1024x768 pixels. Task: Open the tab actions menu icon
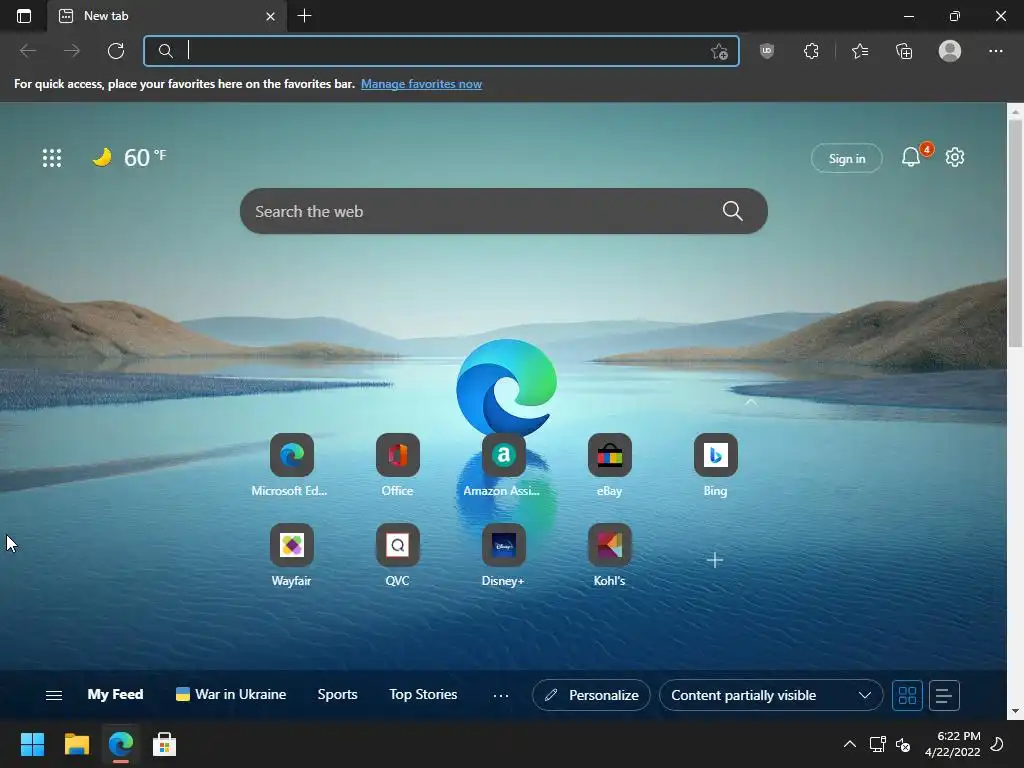pos(24,16)
